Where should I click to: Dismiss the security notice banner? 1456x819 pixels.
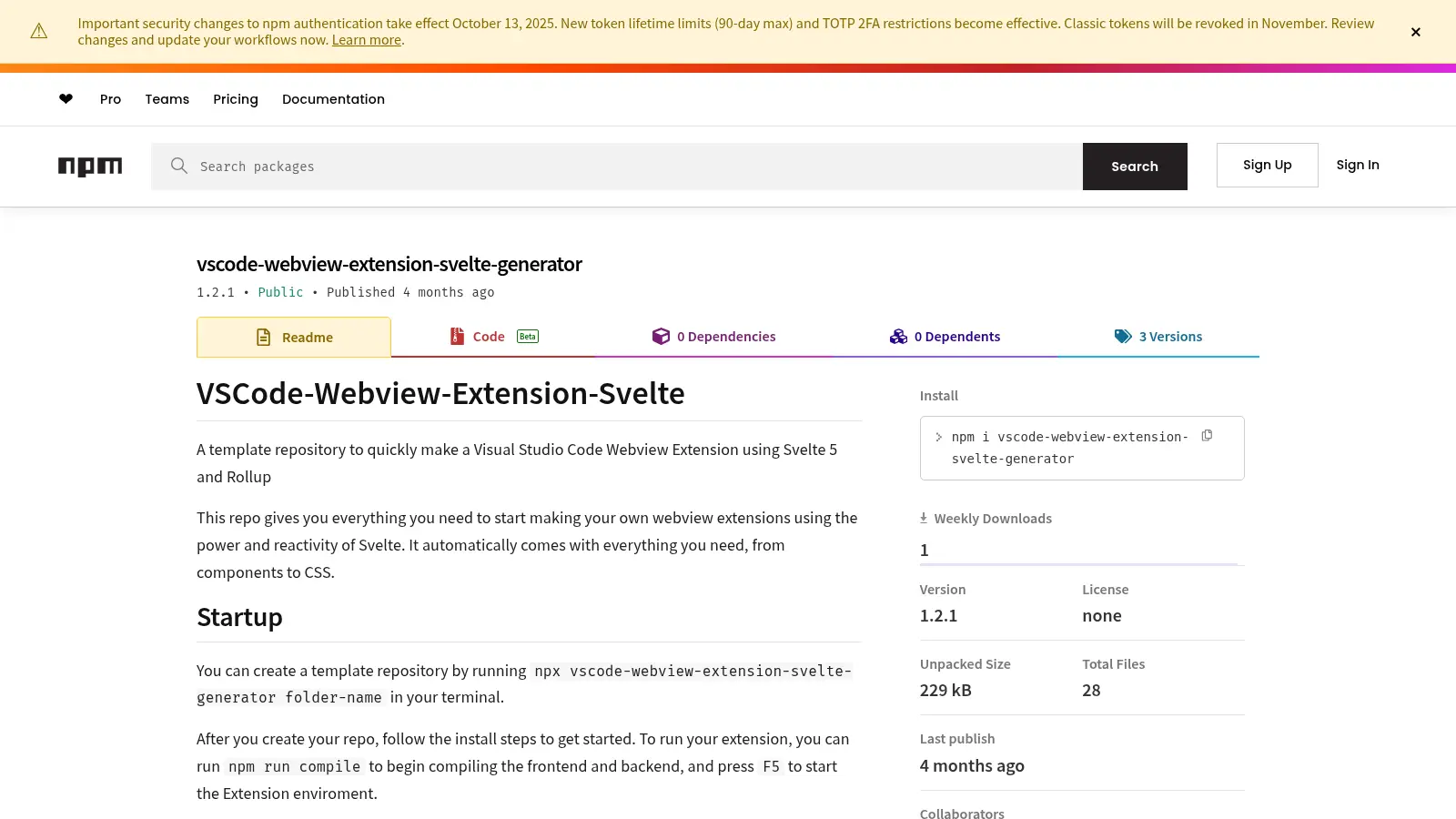[x=1416, y=32]
